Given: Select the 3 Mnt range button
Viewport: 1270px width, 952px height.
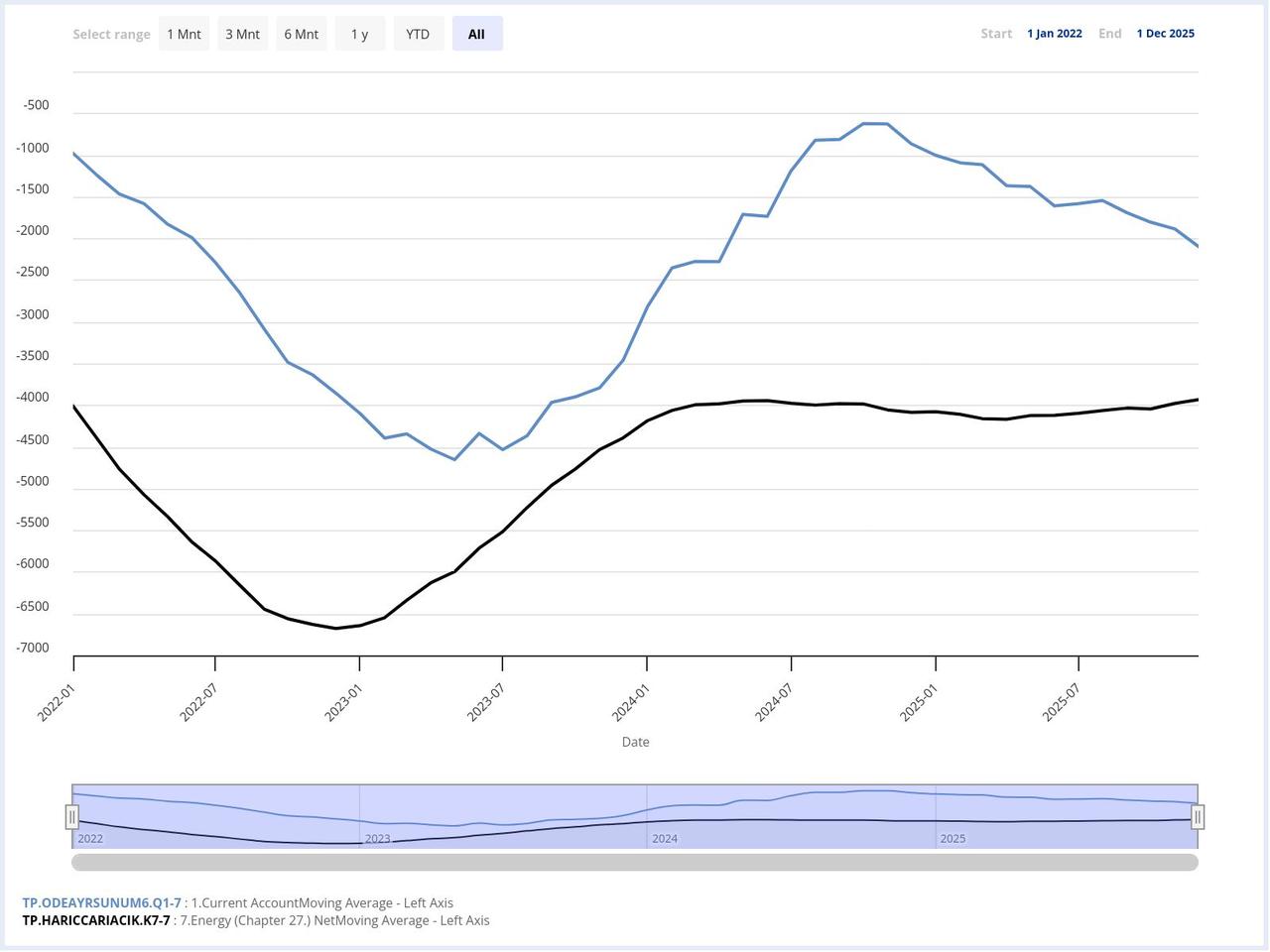Looking at the screenshot, I should tap(242, 33).
